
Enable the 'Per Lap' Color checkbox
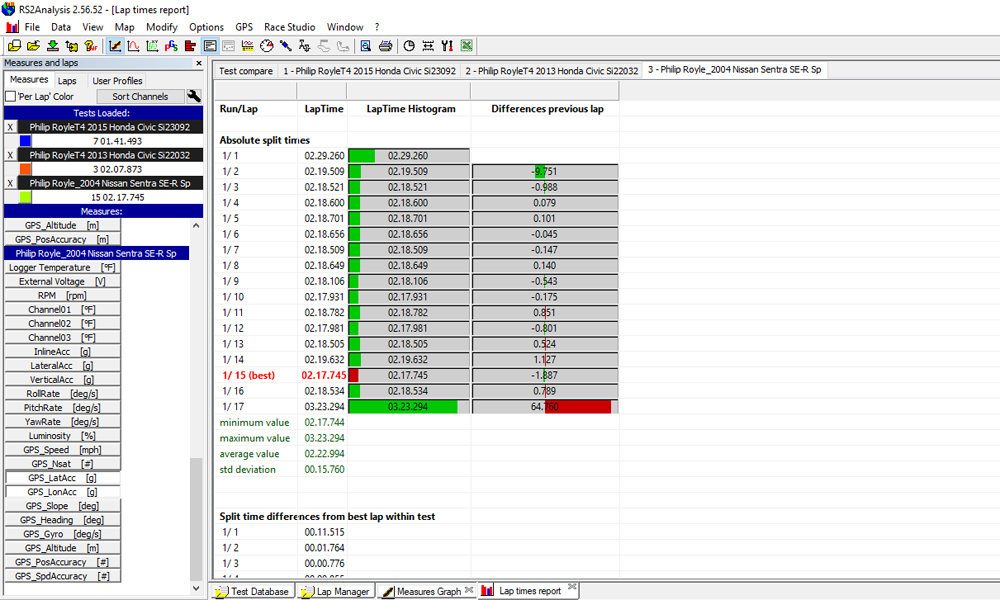click(10, 97)
